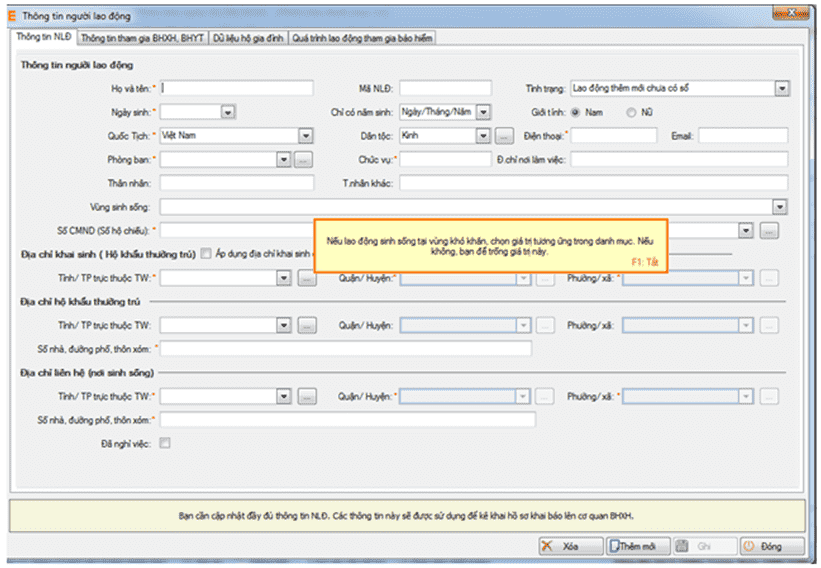Screen dimensions: 821x568
Task: Expand the Tình trạng dropdown
Action: tap(780, 88)
